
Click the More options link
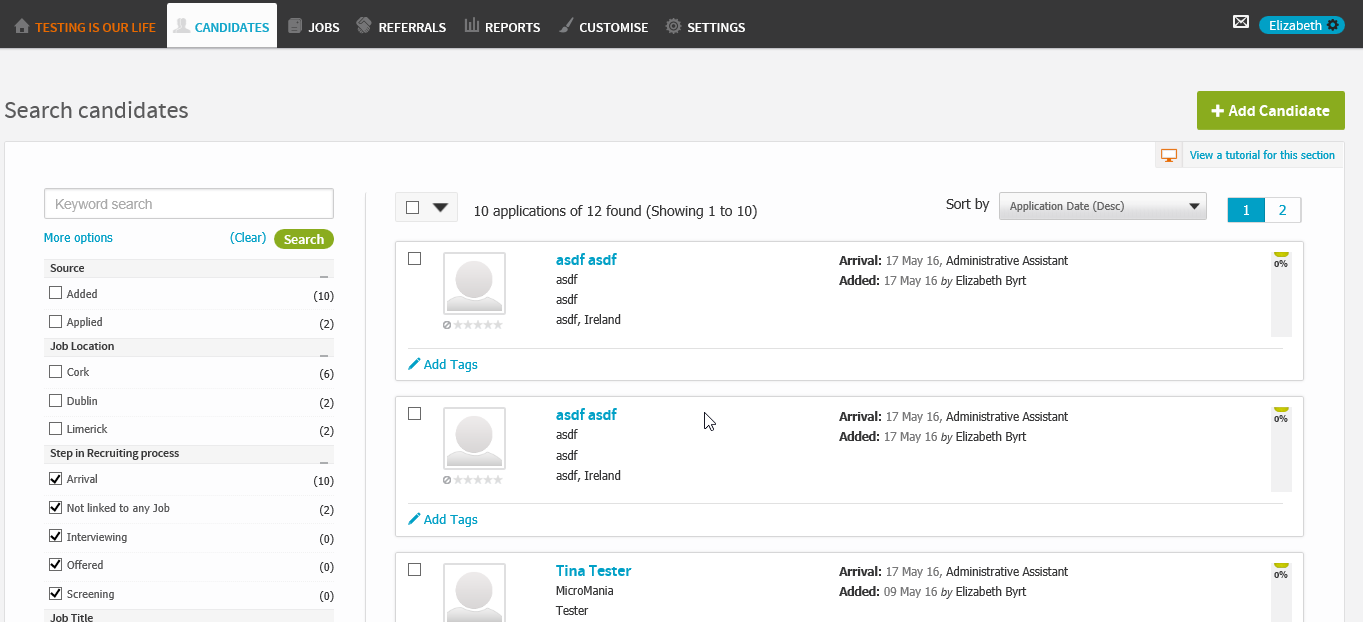[x=78, y=238]
